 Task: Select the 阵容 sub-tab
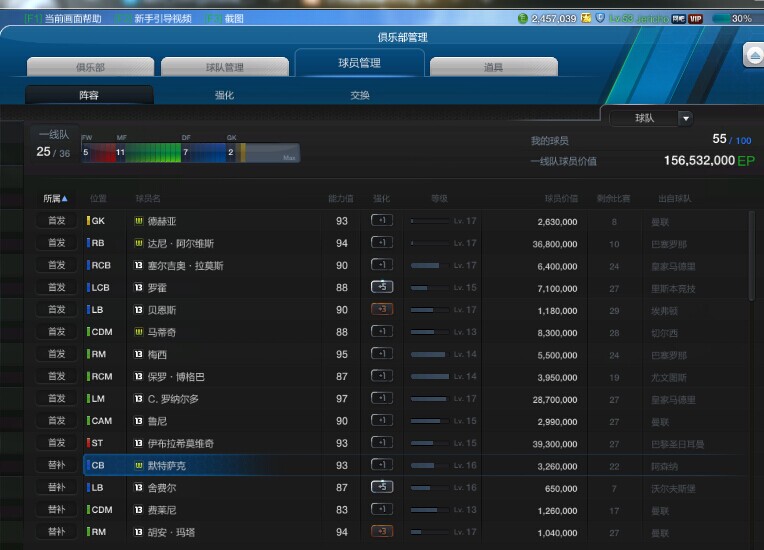coord(89,95)
